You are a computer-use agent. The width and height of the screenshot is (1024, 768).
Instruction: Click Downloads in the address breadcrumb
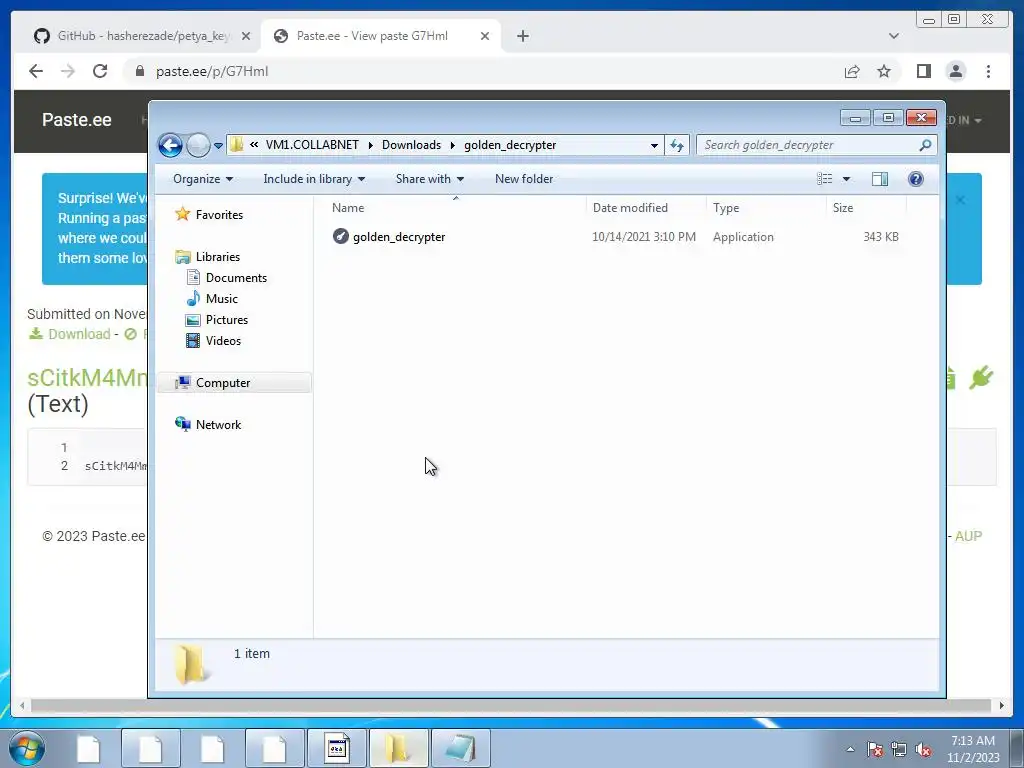click(x=411, y=145)
